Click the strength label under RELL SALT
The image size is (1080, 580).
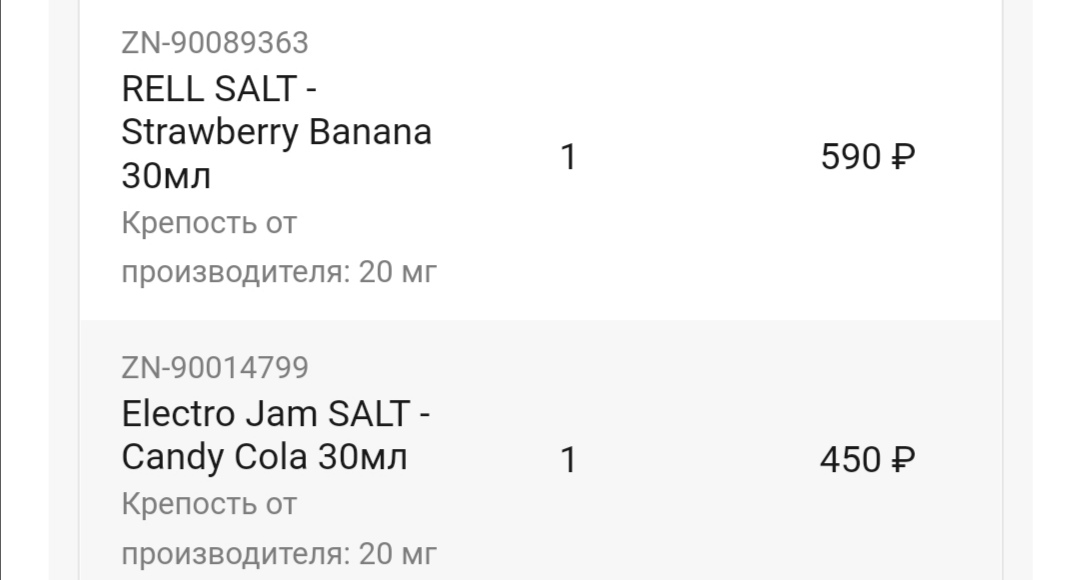279,247
